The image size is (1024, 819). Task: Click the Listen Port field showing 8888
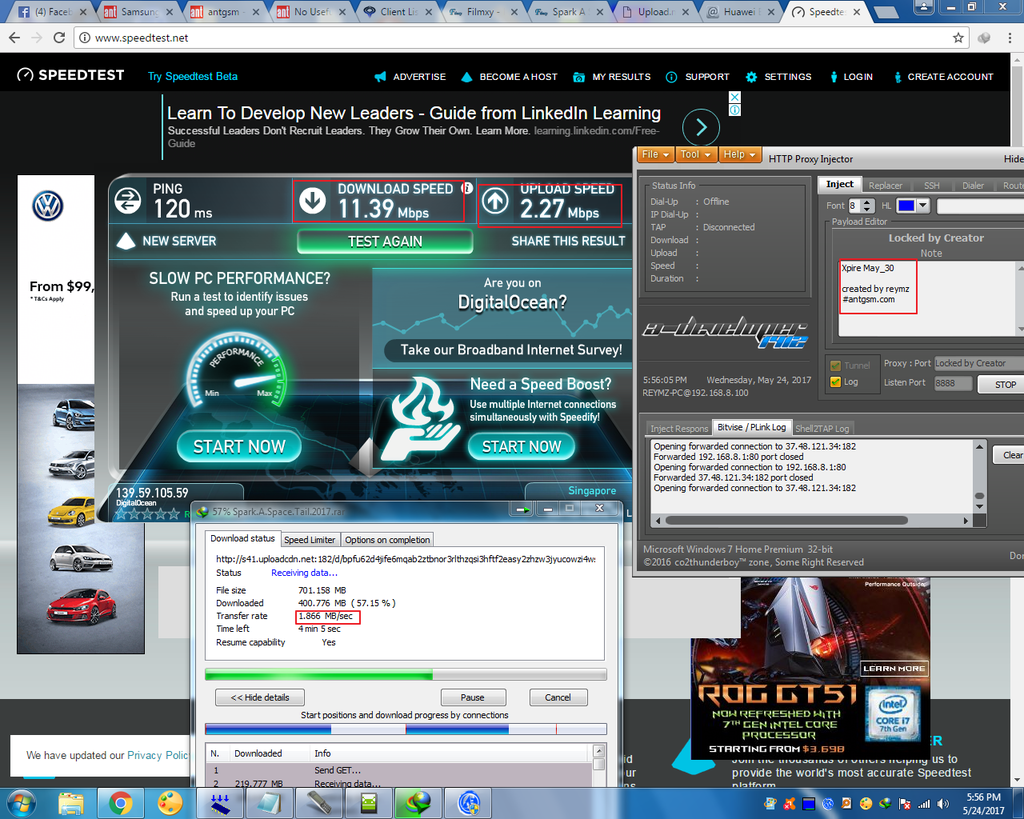coord(952,384)
